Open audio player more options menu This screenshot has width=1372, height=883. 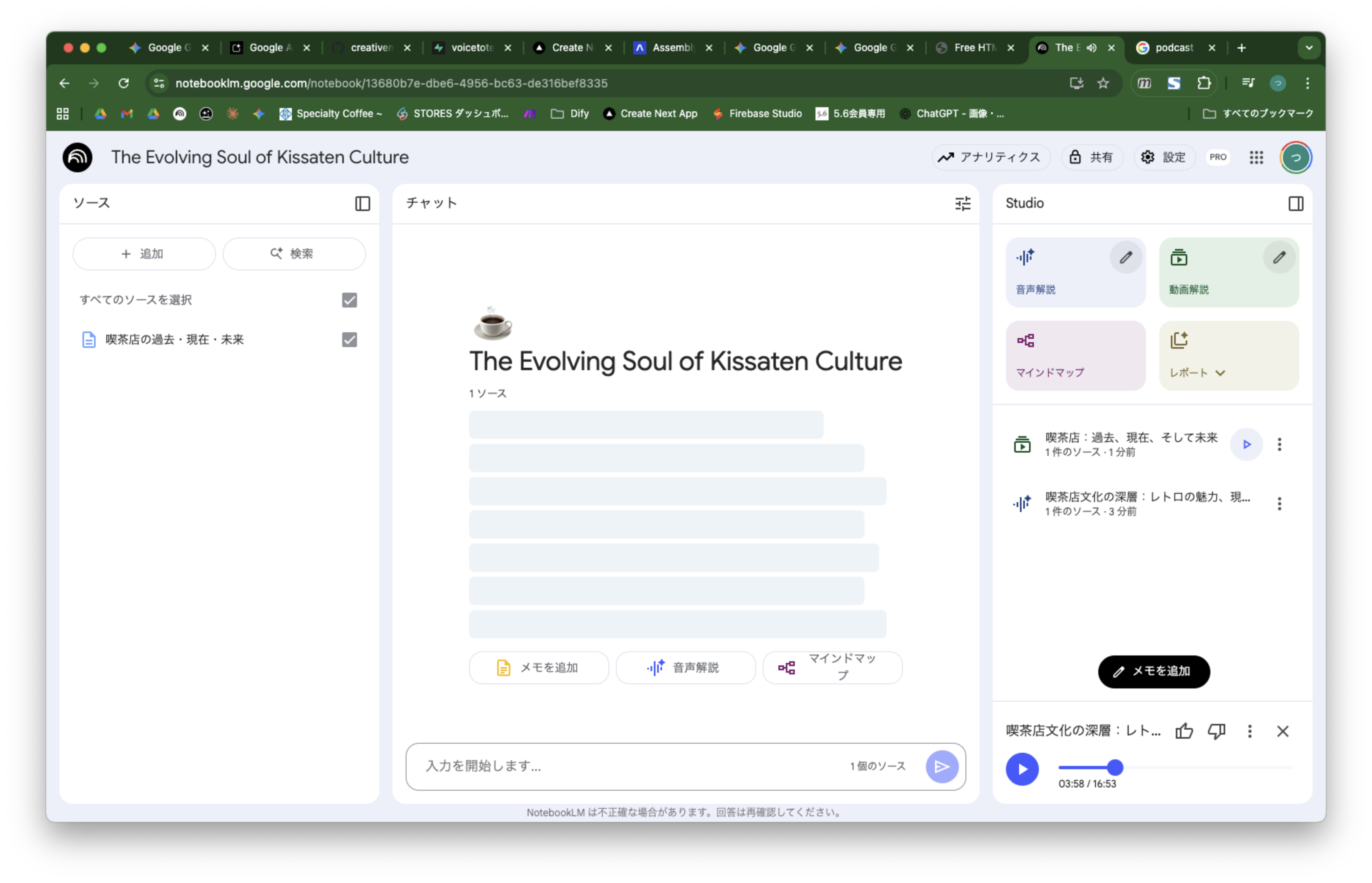pyautogui.click(x=1250, y=731)
